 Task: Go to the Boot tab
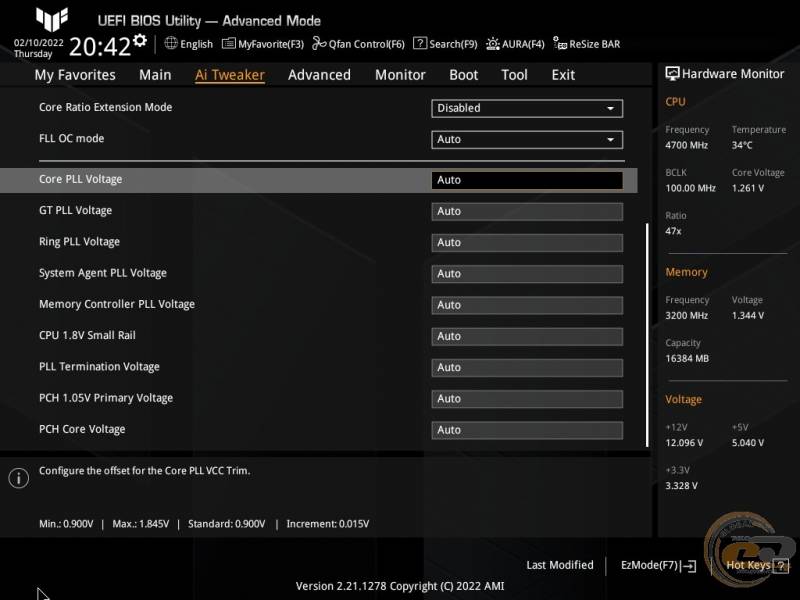(x=463, y=75)
